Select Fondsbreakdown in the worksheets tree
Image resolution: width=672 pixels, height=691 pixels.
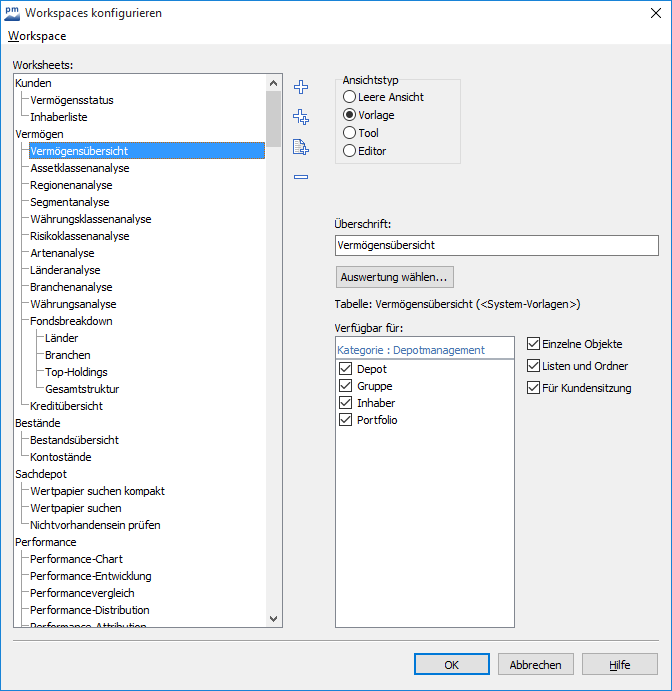(71, 321)
